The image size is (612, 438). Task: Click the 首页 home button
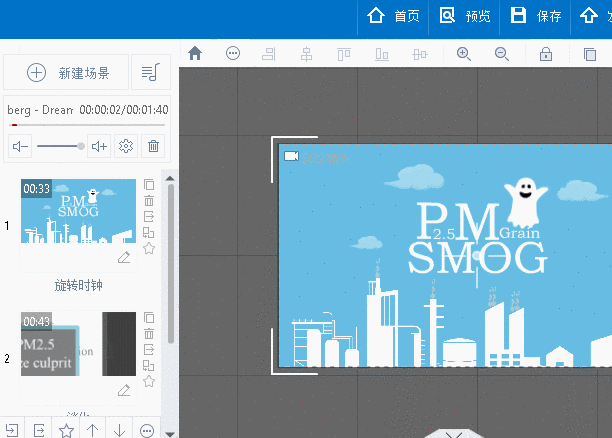pos(393,16)
